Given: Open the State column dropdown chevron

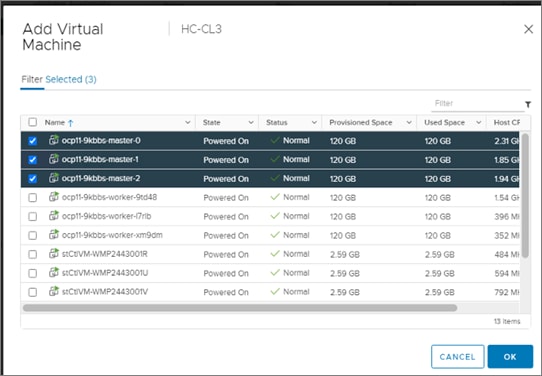Looking at the screenshot, I should [x=251, y=122].
